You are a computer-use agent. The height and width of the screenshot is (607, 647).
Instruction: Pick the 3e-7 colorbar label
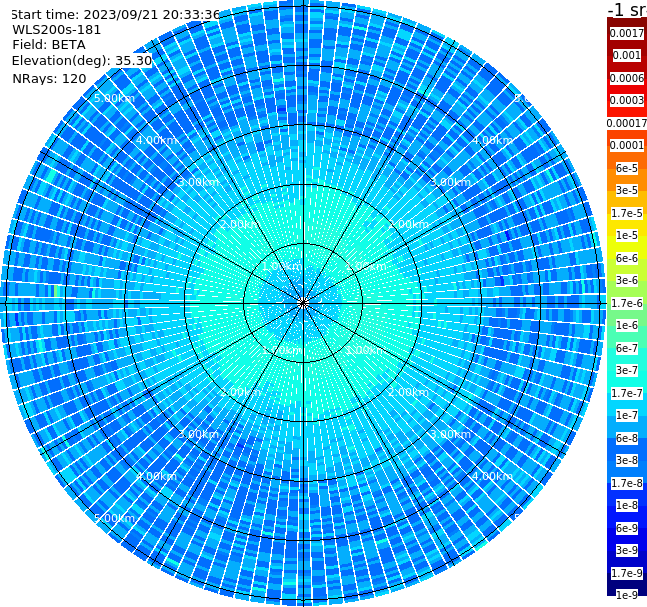[x=627, y=370]
